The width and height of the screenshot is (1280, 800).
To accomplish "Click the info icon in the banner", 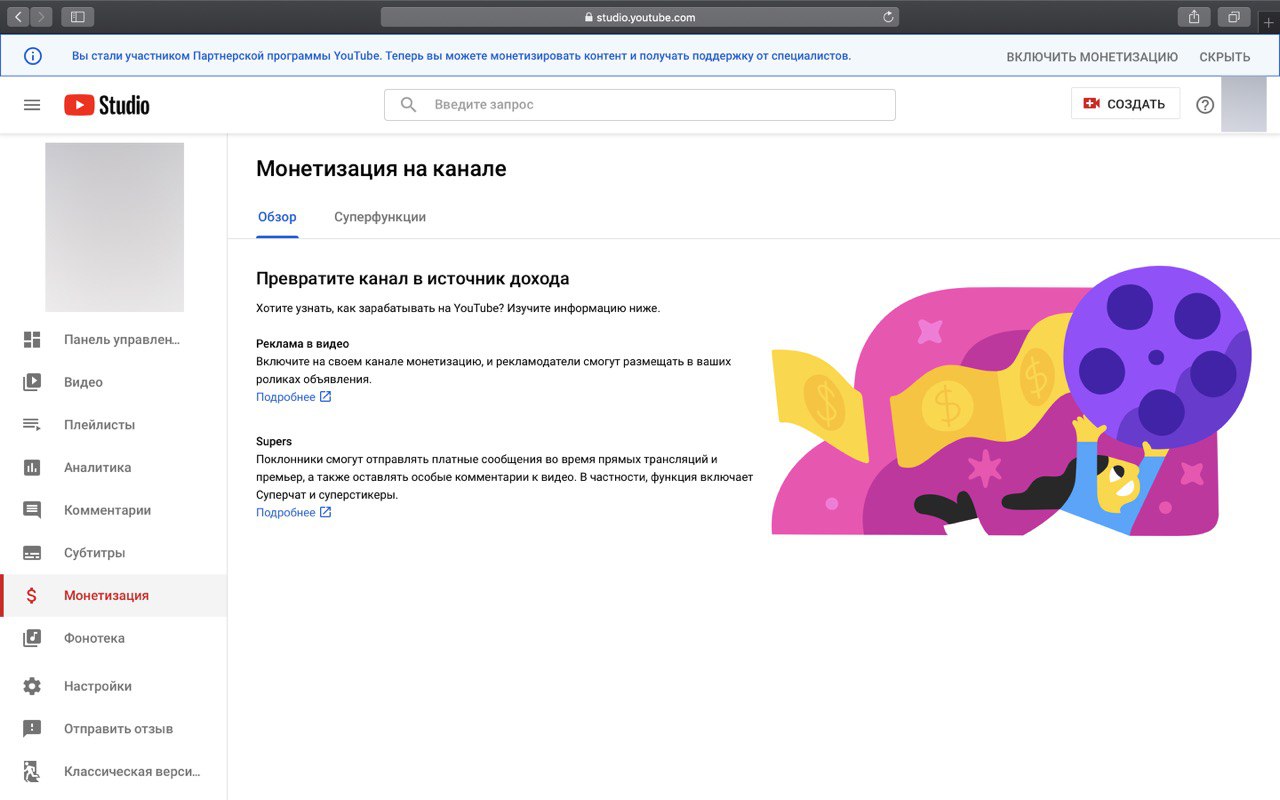I will [33, 56].
